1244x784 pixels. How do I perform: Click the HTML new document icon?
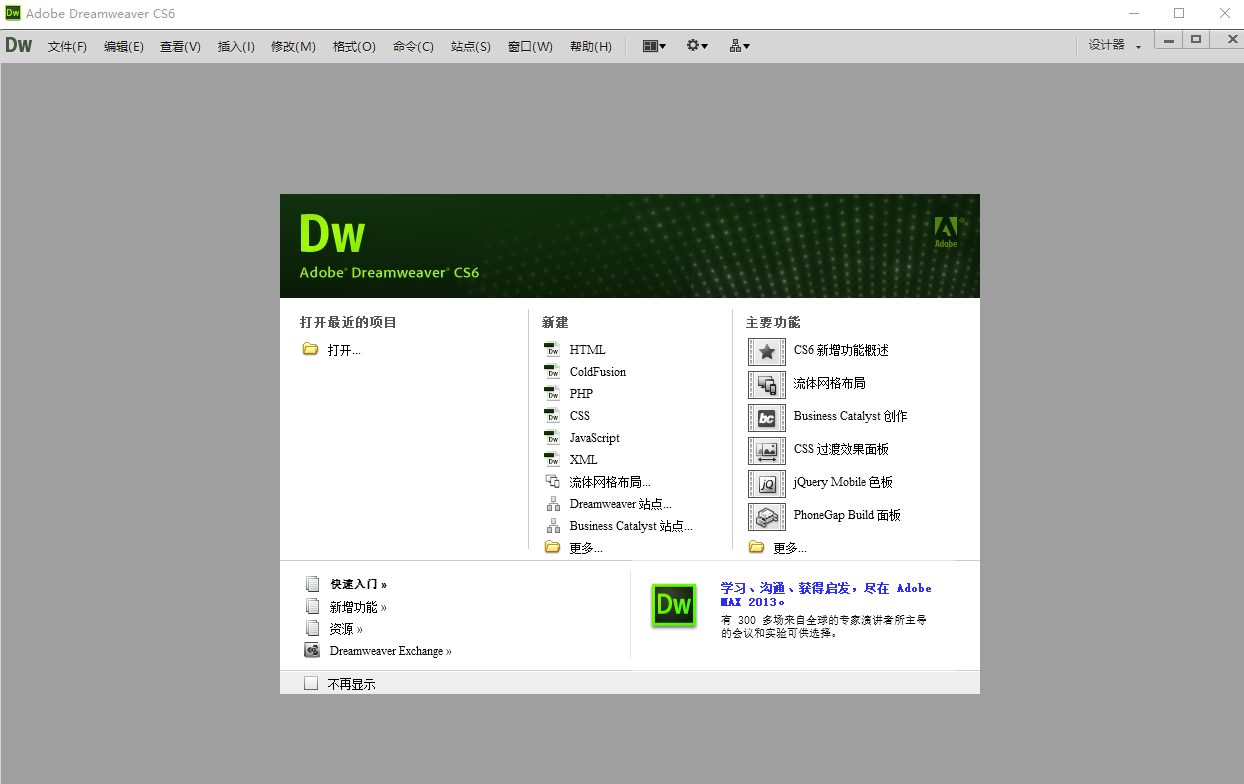tap(552, 350)
